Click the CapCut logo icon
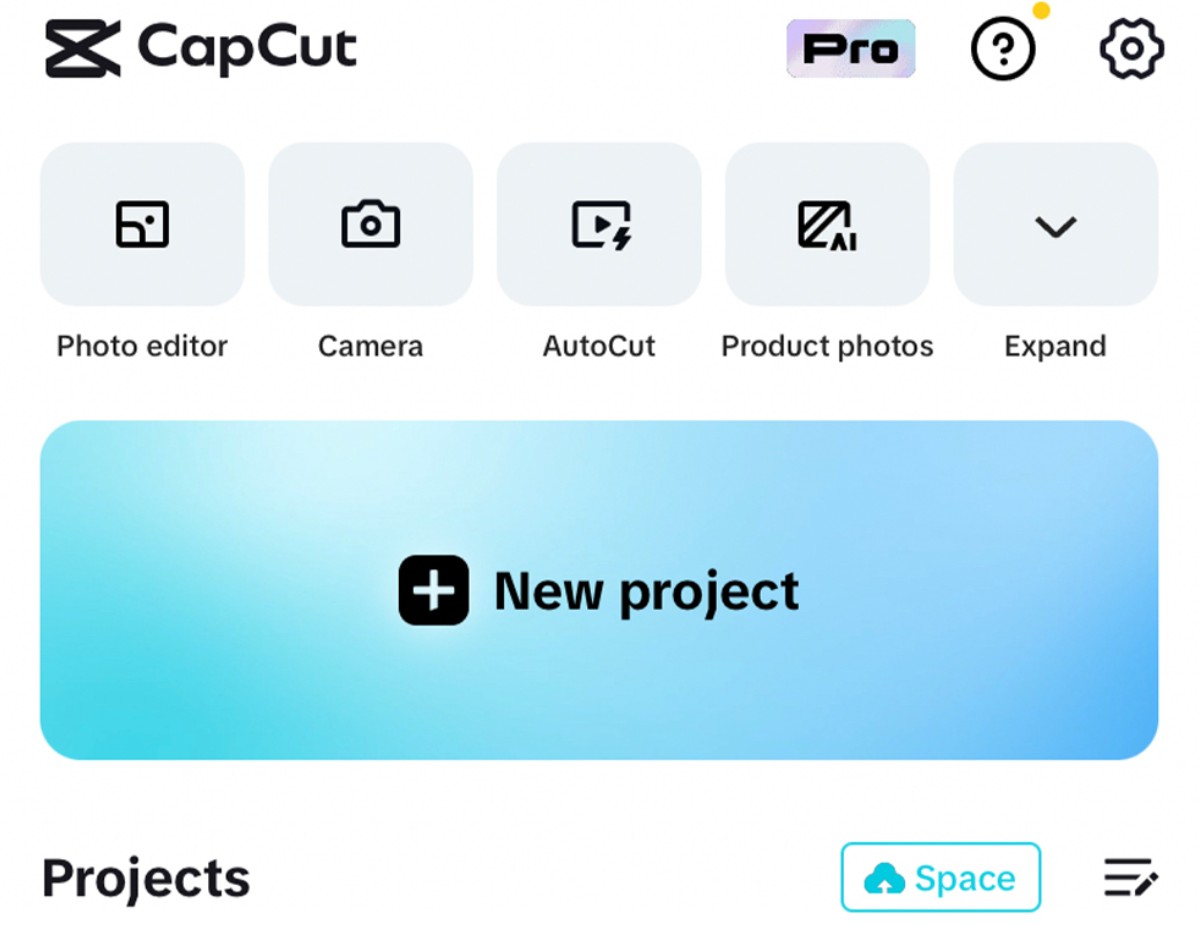This screenshot has width=1200, height=925. pyautogui.click(x=83, y=48)
